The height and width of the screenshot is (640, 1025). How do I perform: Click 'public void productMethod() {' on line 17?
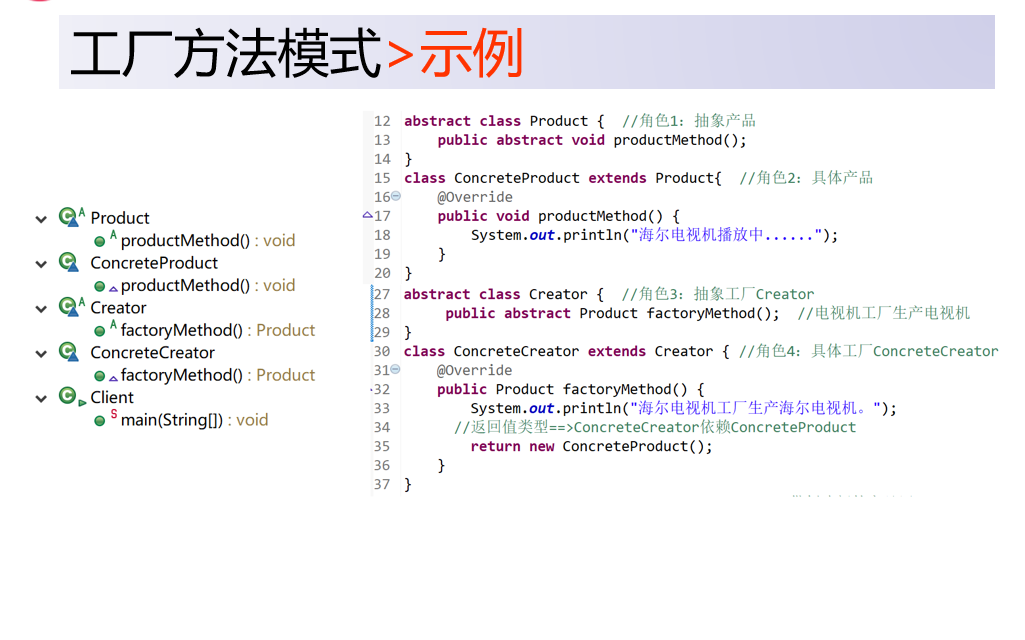[x=559, y=216]
